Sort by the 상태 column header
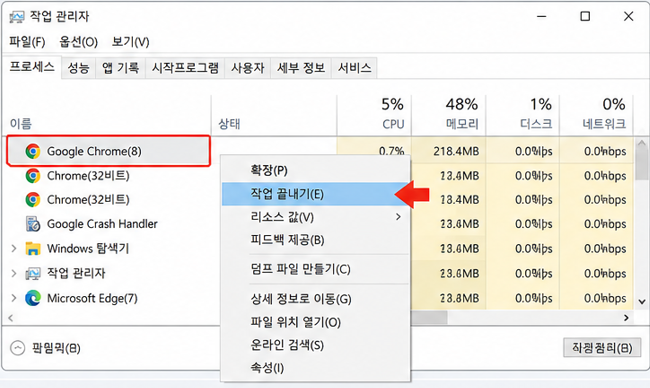 229,124
